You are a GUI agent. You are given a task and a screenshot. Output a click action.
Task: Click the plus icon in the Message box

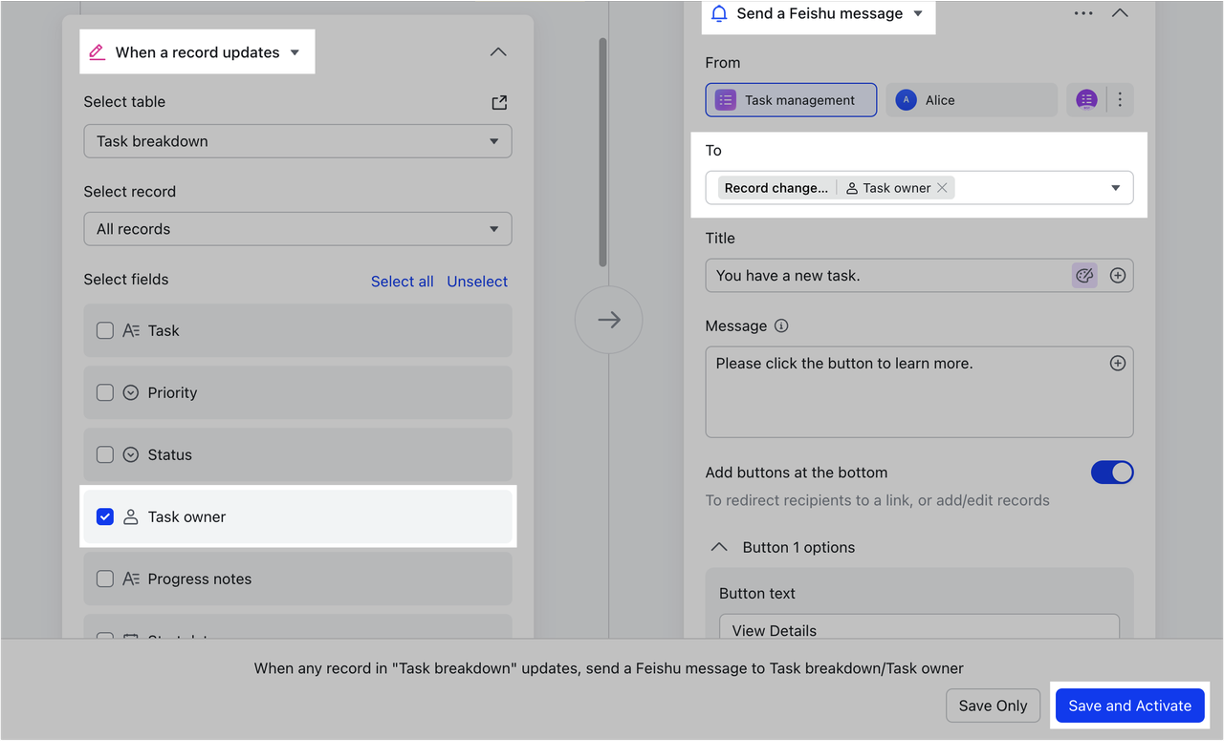[x=1117, y=363]
